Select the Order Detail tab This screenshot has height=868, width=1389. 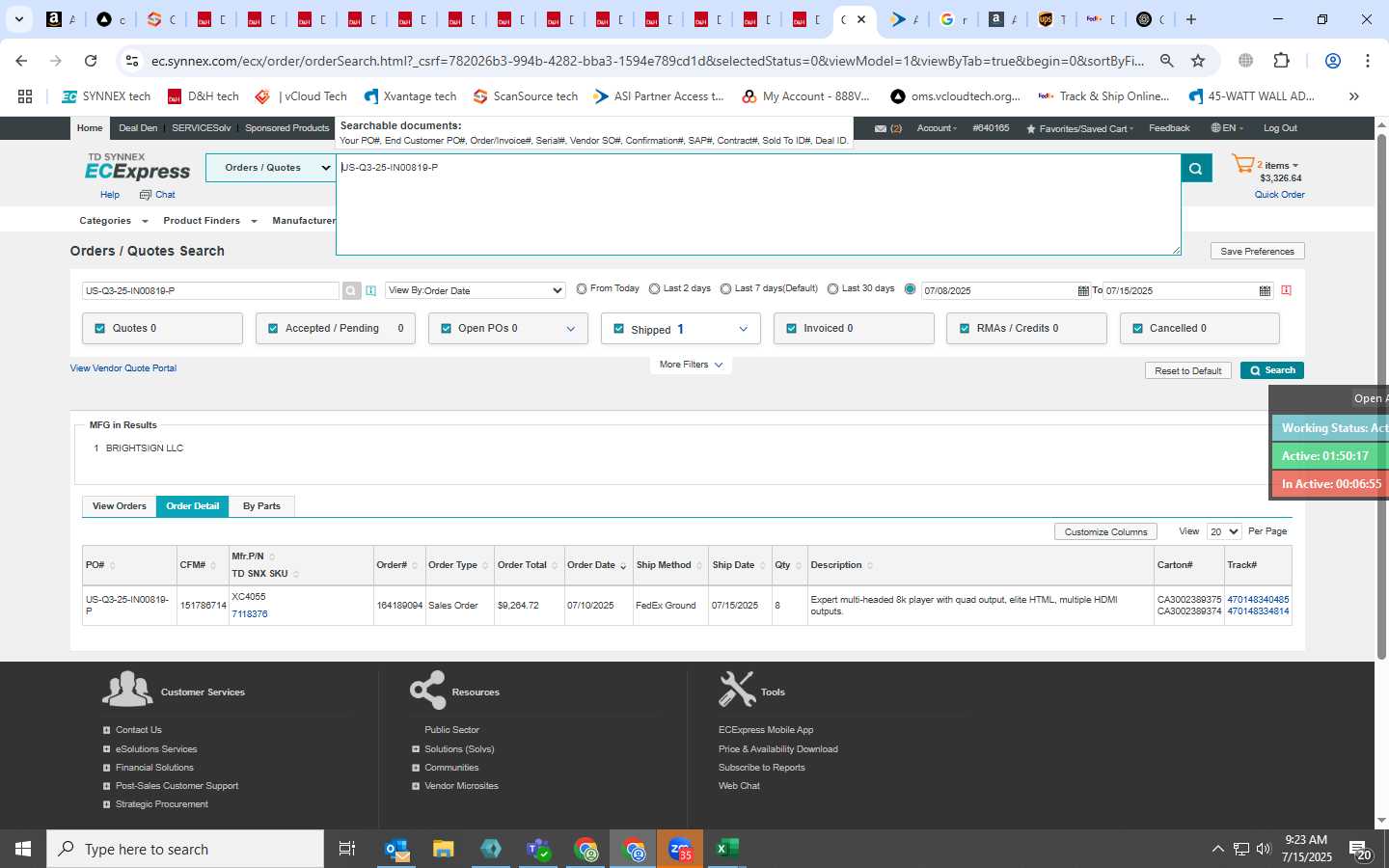pyautogui.click(x=193, y=506)
